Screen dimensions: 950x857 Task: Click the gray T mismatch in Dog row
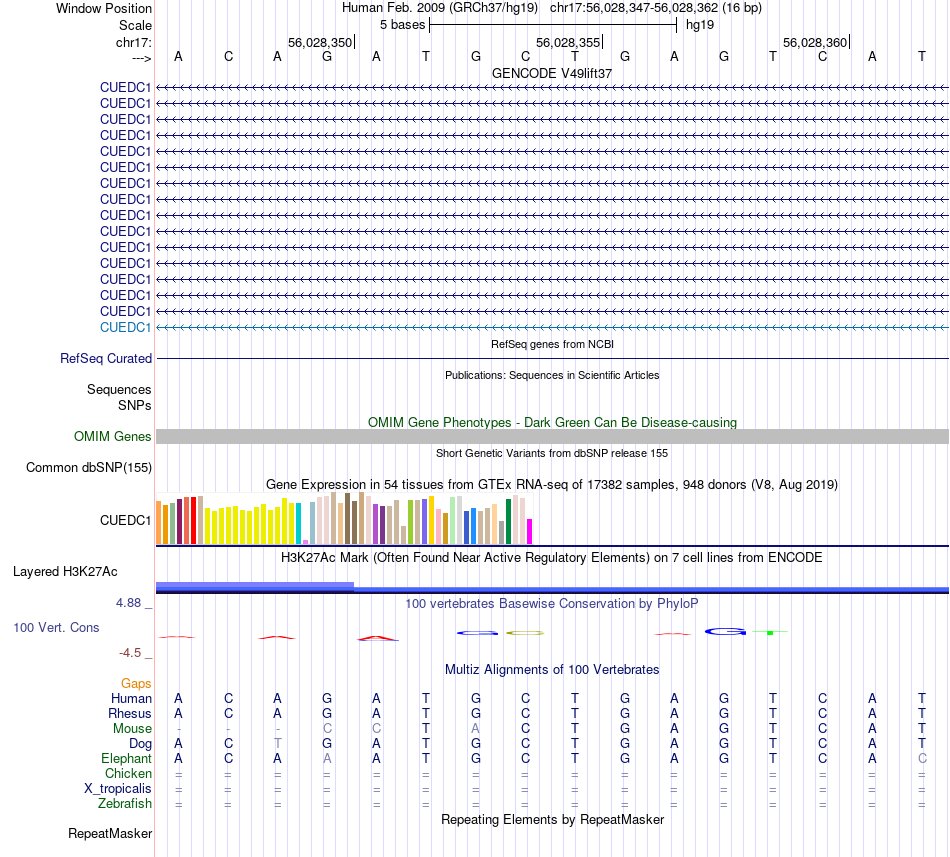click(277, 743)
